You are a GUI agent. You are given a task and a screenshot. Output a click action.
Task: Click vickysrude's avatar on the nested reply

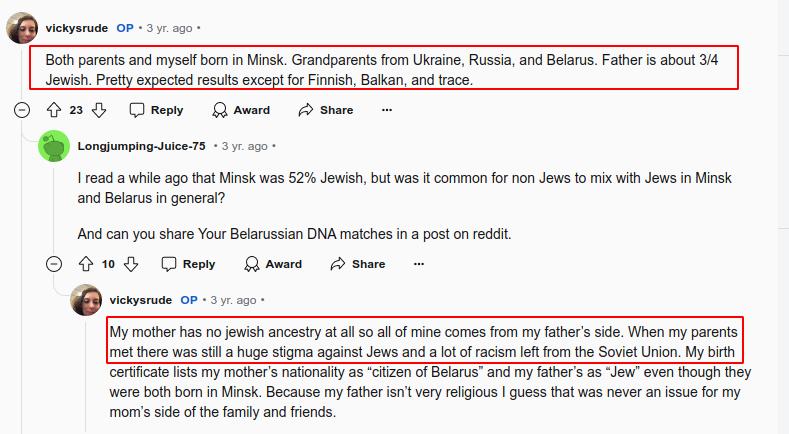pyautogui.click(x=86, y=300)
